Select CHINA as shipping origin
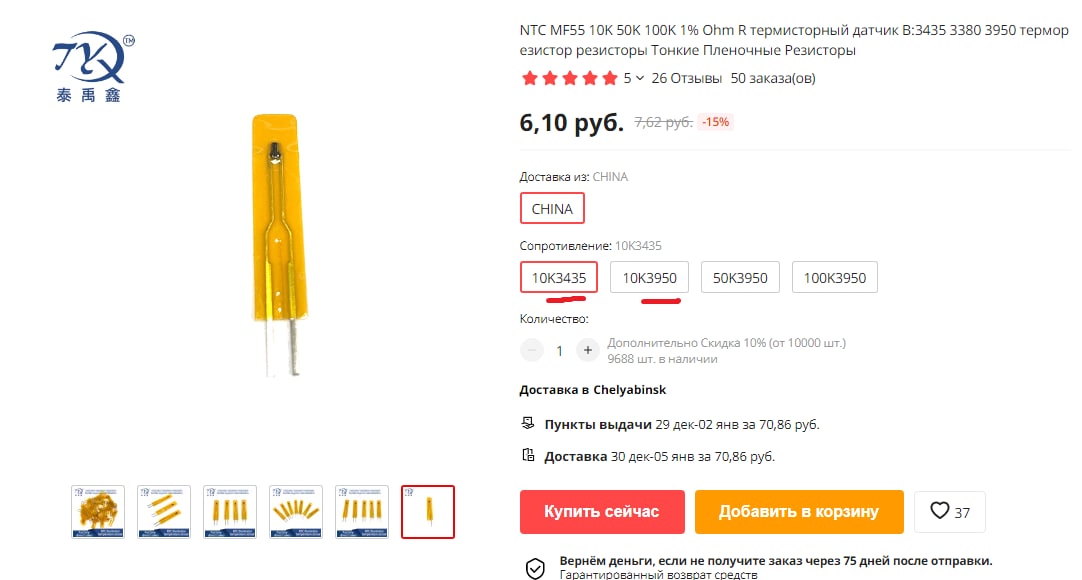1082x580 pixels. coord(552,208)
